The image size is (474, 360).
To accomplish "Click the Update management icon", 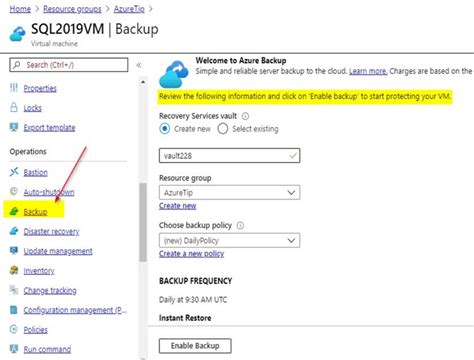I will click(14, 250).
